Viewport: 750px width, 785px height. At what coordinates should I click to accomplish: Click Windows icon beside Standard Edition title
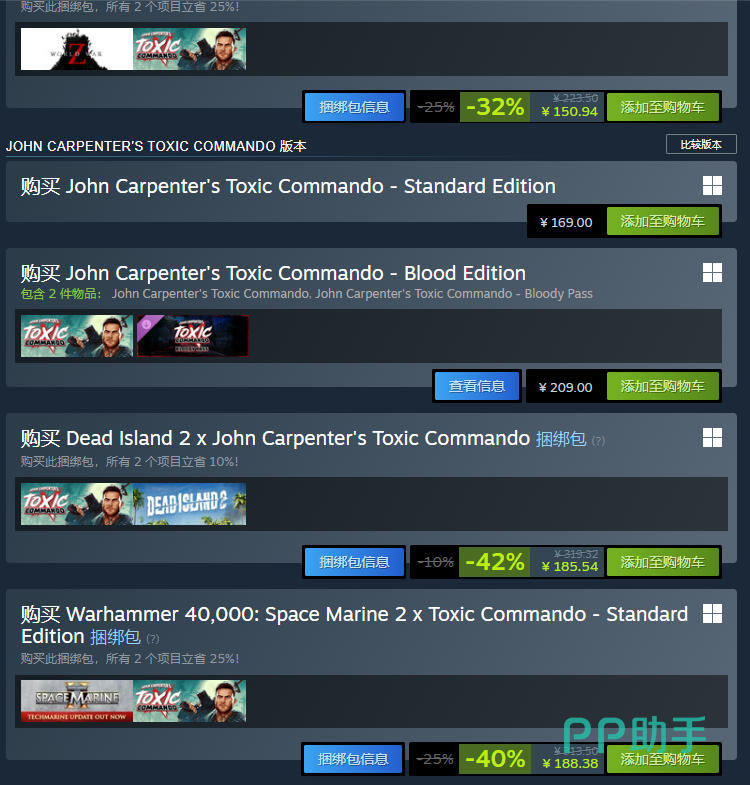click(712, 186)
